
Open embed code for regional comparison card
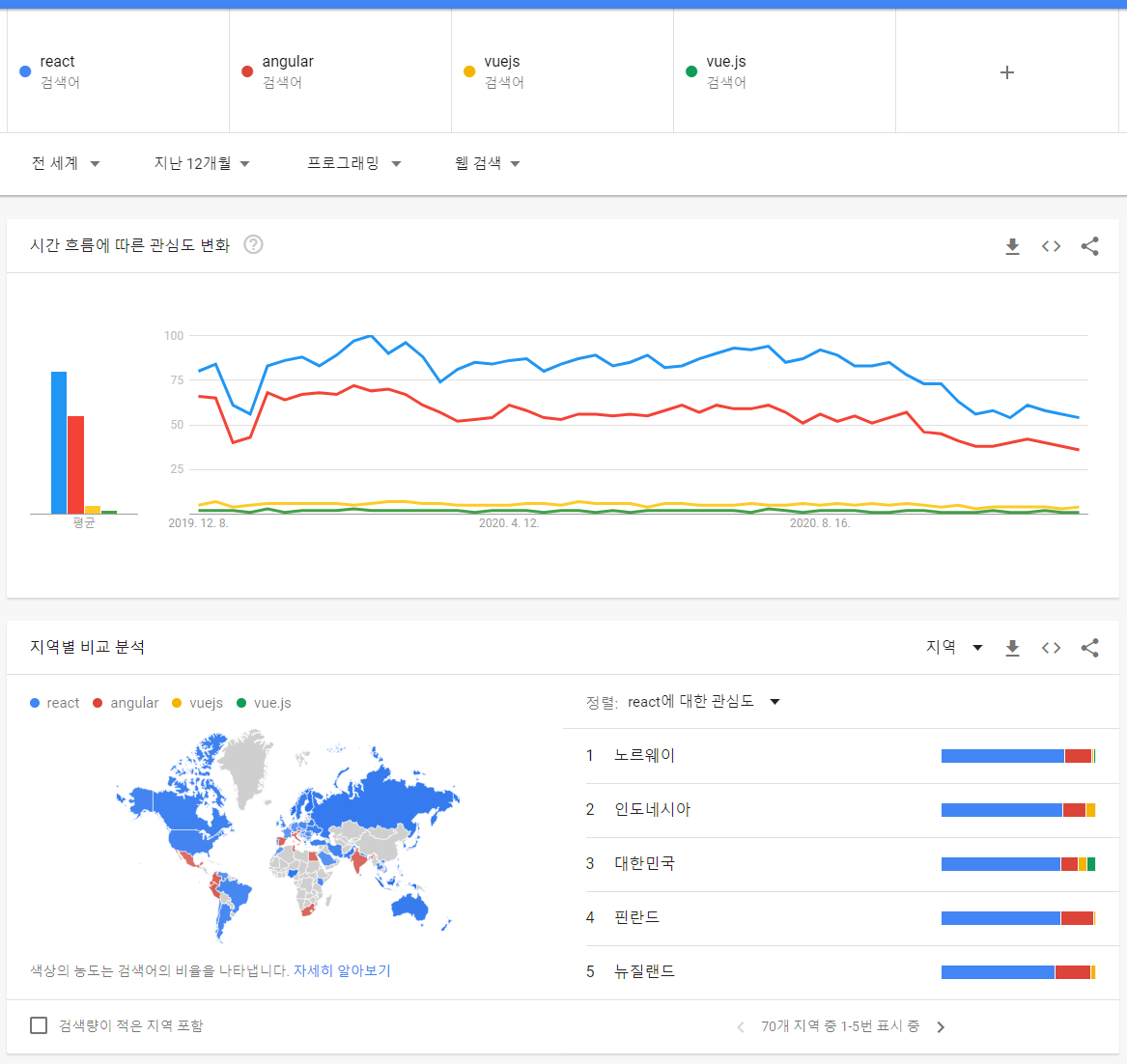point(1051,648)
